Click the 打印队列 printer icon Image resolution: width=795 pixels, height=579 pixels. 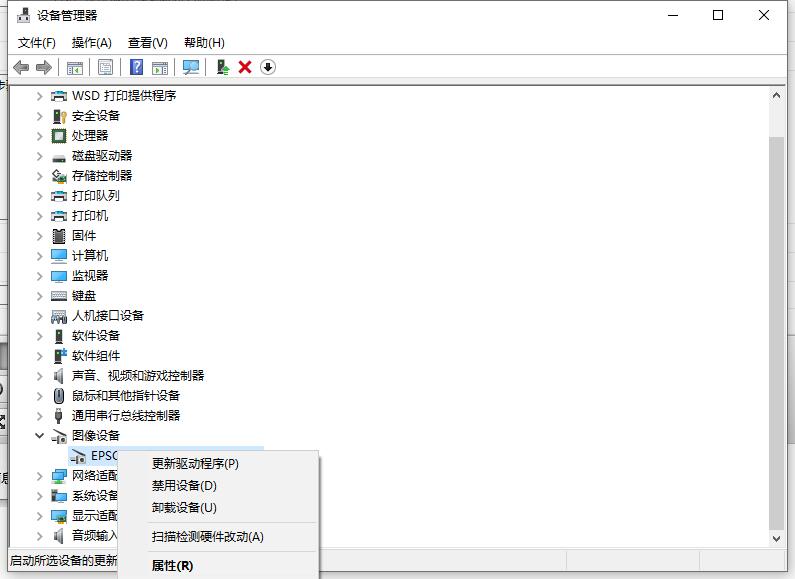pos(59,196)
